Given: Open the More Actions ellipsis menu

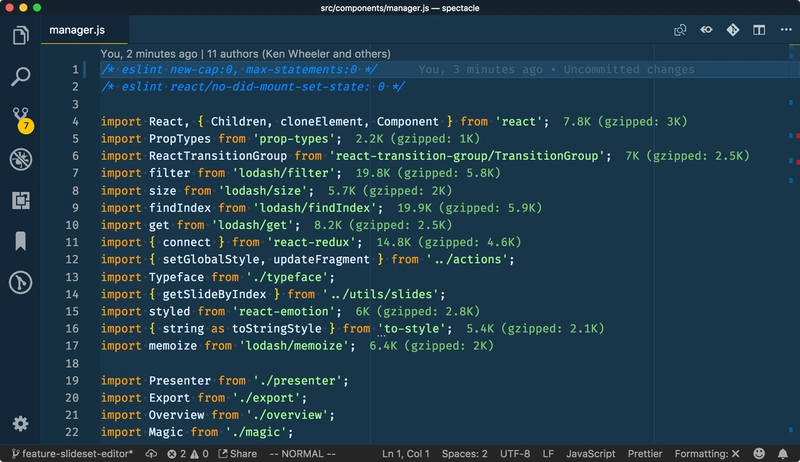Looking at the screenshot, I should point(786,30).
